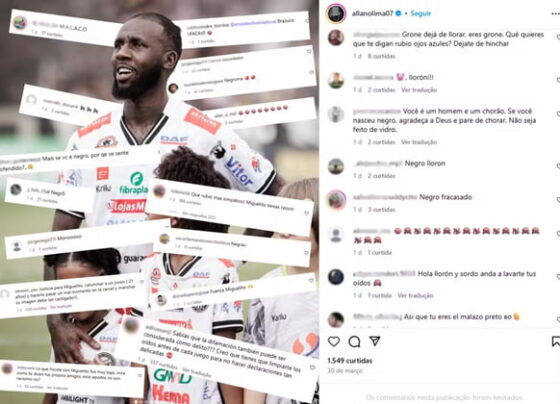Open the three-dots more options menu
560x404 pixels.
[x=556, y=14]
